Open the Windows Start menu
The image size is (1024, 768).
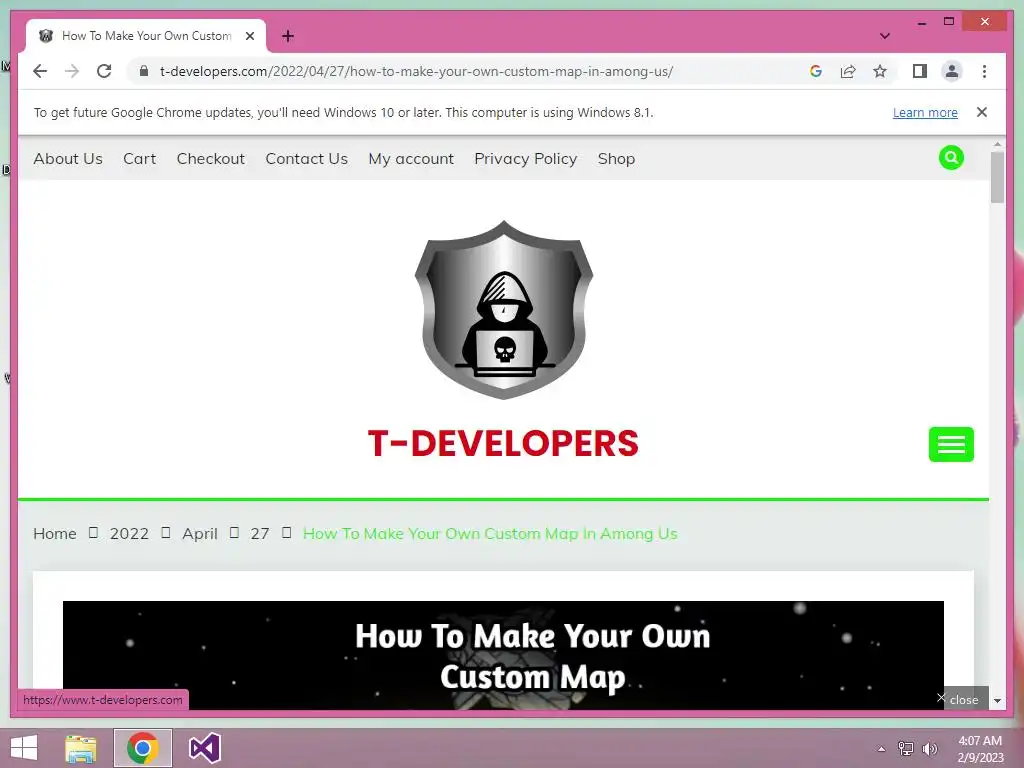[24, 748]
